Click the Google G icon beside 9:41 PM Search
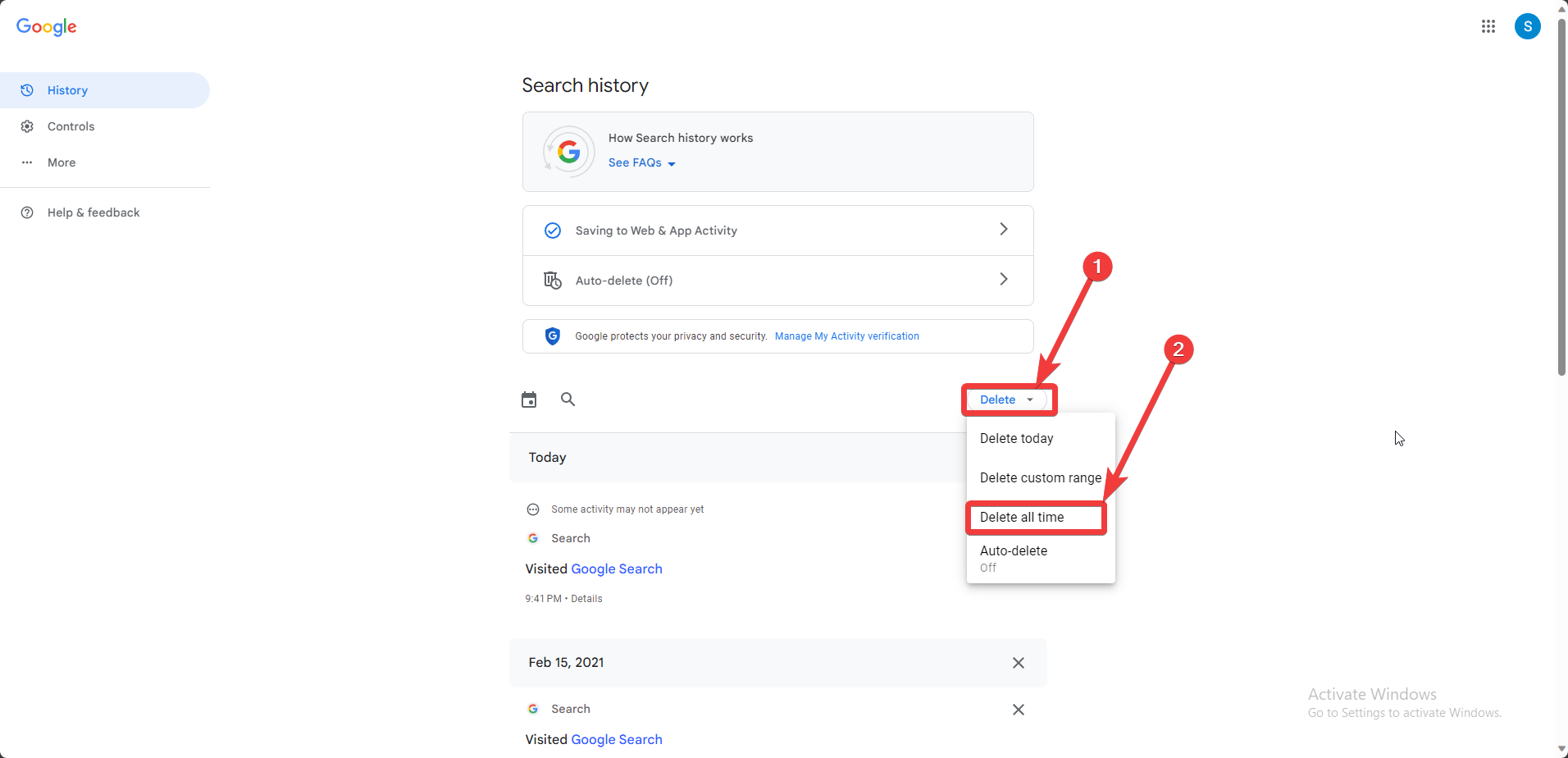This screenshot has width=1568, height=758. (x=533, y=538)
